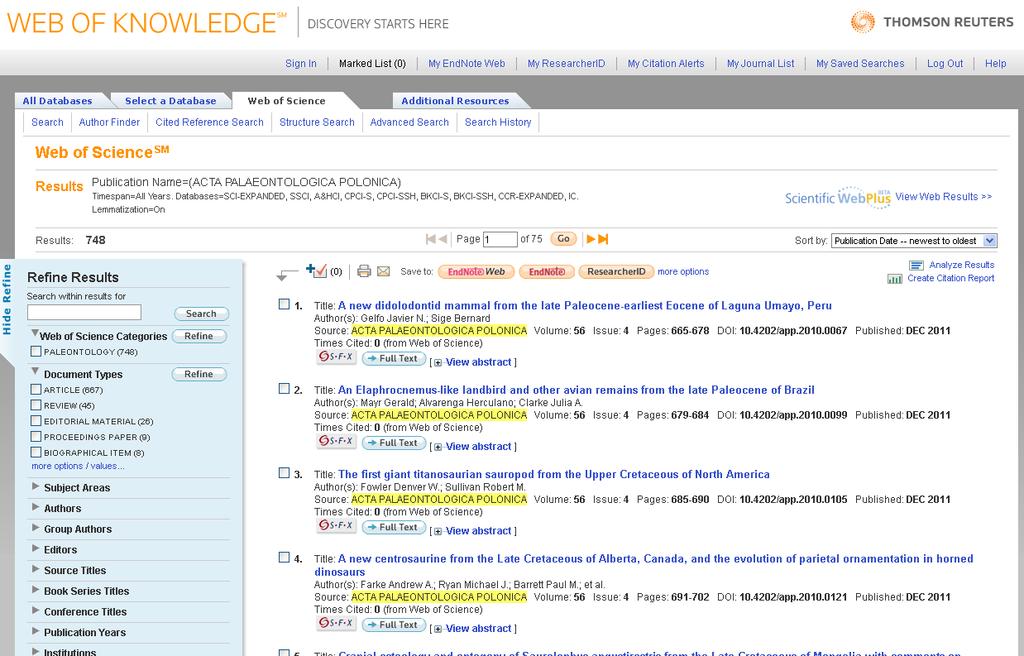Image resolution: width=1024 pixels, height=656 pixels.
Task: Collapse the Web of Science Categories section
Action: click(35, 333)
